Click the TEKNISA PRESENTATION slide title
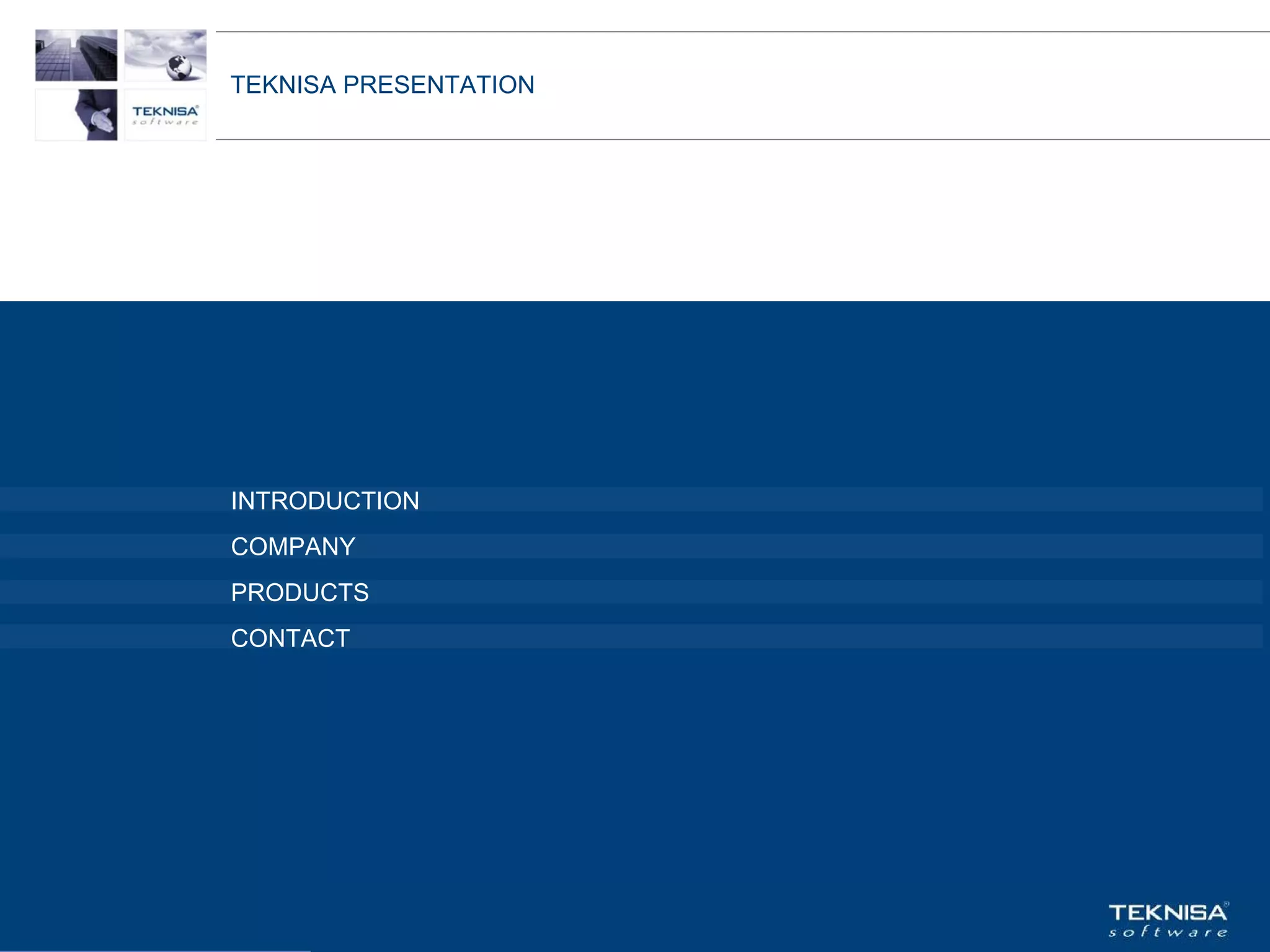Screen dimensions: 1270x952 [382, 85]
